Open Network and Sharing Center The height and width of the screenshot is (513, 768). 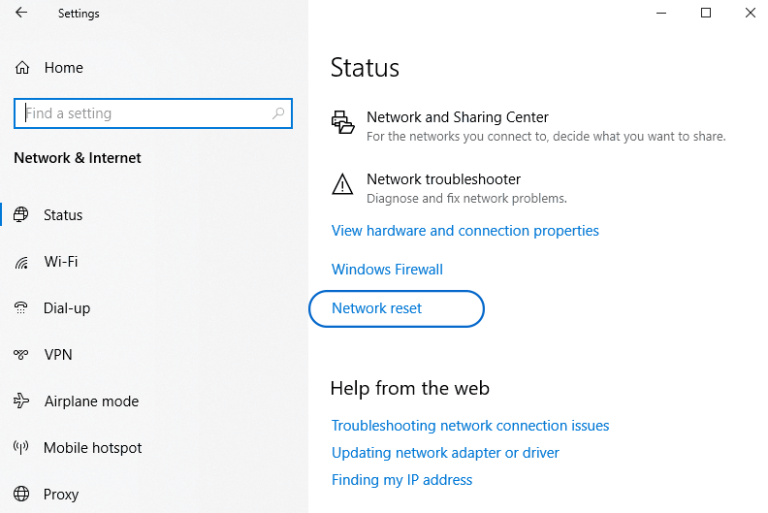coord(457,118)
